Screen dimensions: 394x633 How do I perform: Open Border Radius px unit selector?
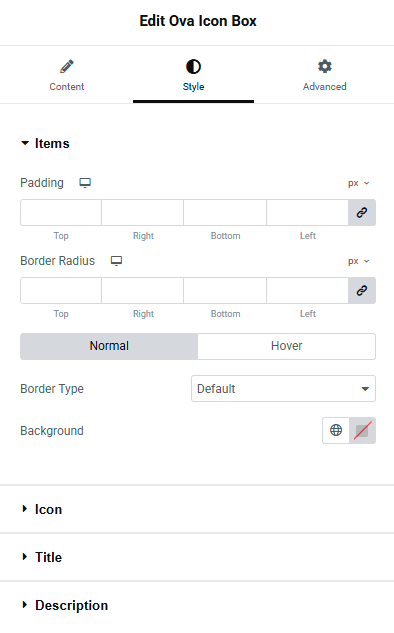(x=358, y=261)
